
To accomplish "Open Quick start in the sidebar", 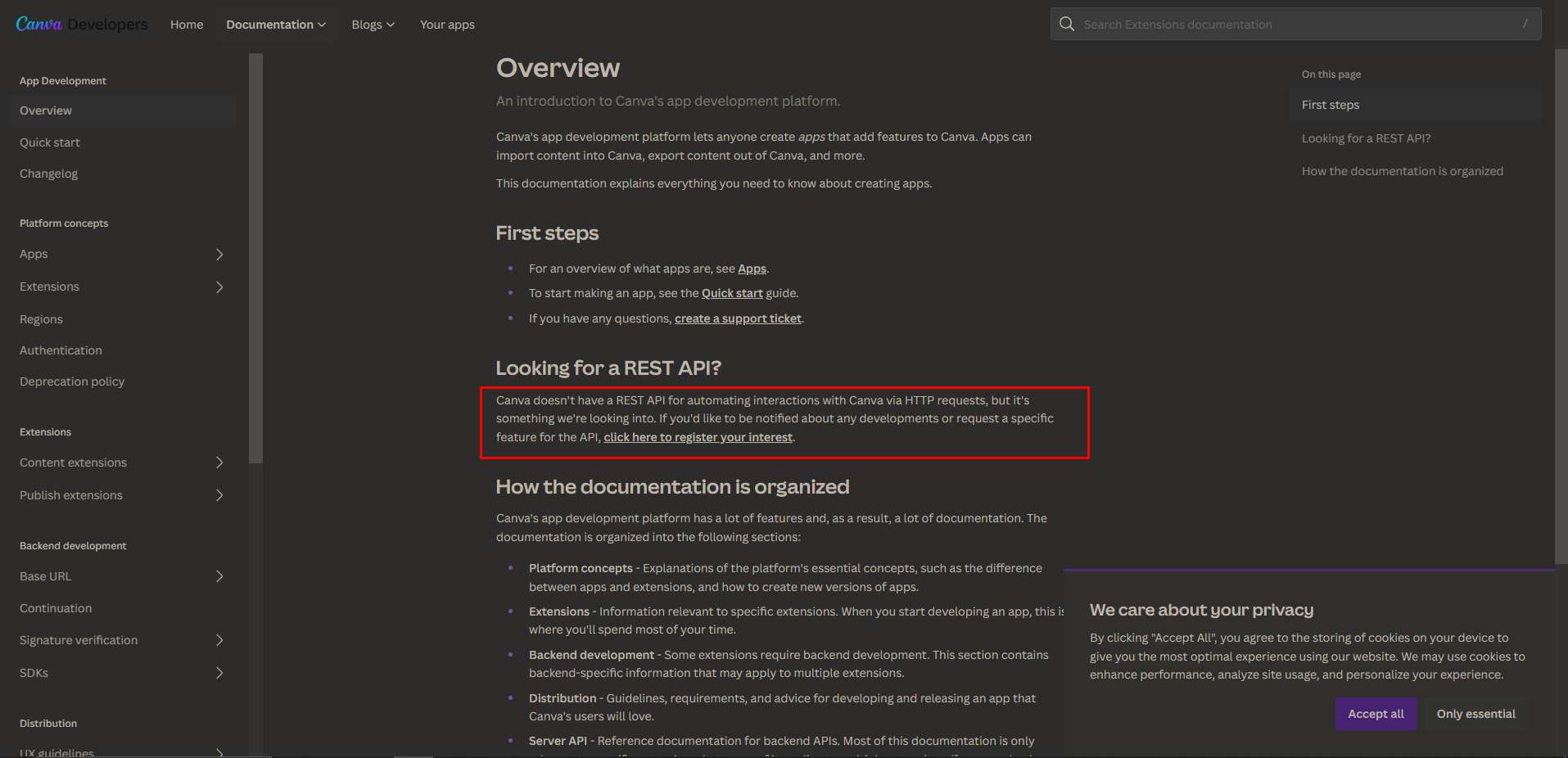I will coord(50,142).
